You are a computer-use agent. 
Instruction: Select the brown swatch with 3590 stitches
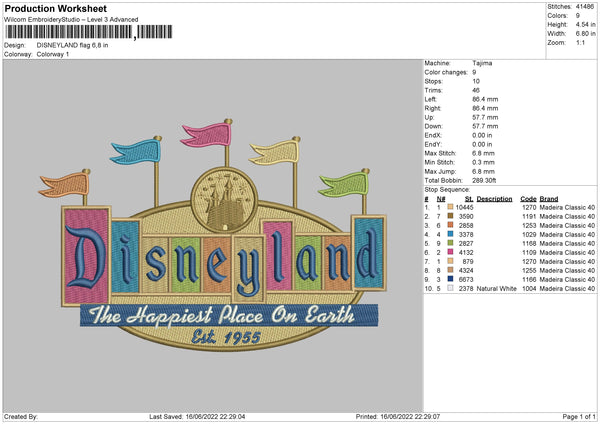[x=450, y=216]
